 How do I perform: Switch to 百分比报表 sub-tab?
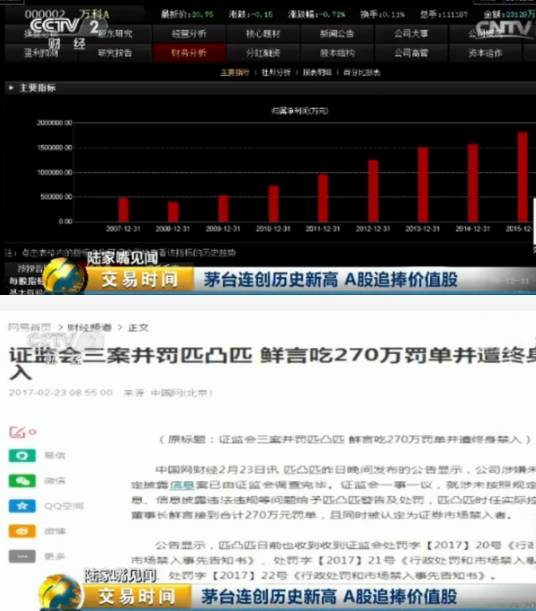pyautogui.click(x=361, y=72)
